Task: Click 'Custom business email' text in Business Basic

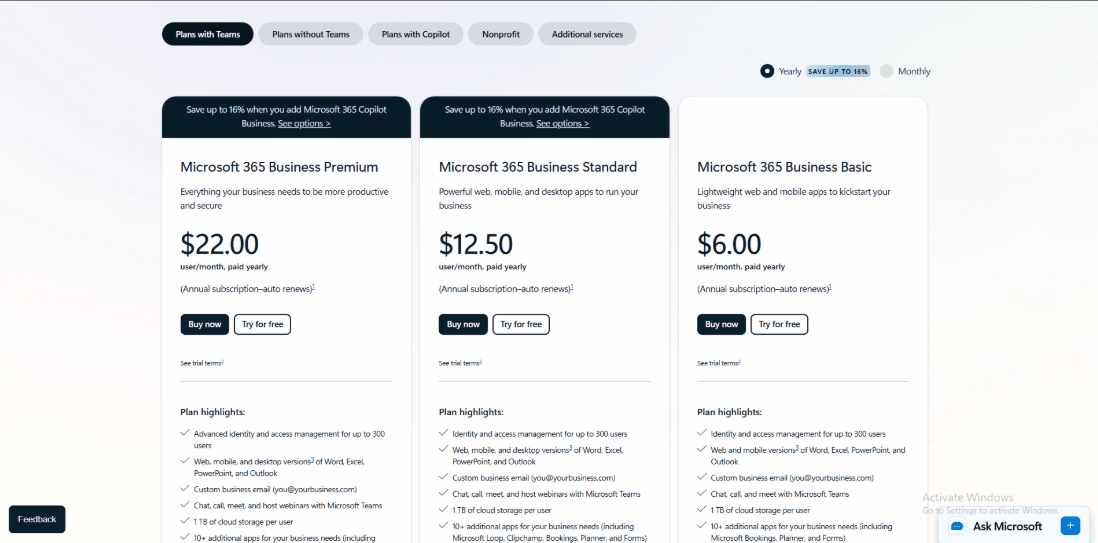Action: click(792, 478)
